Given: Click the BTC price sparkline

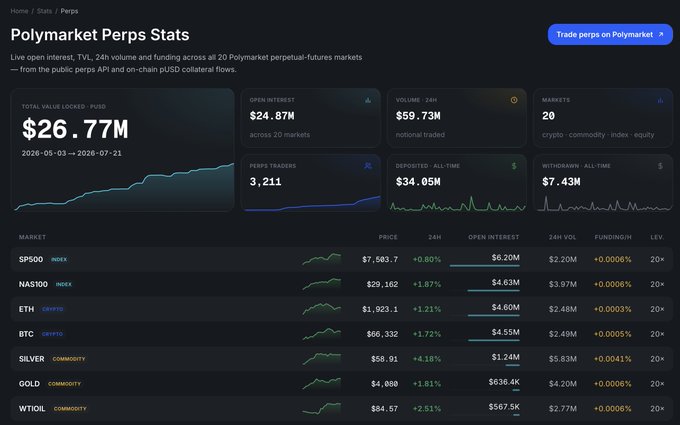Looking at the screenshot, I should click(x=321, y=333).
